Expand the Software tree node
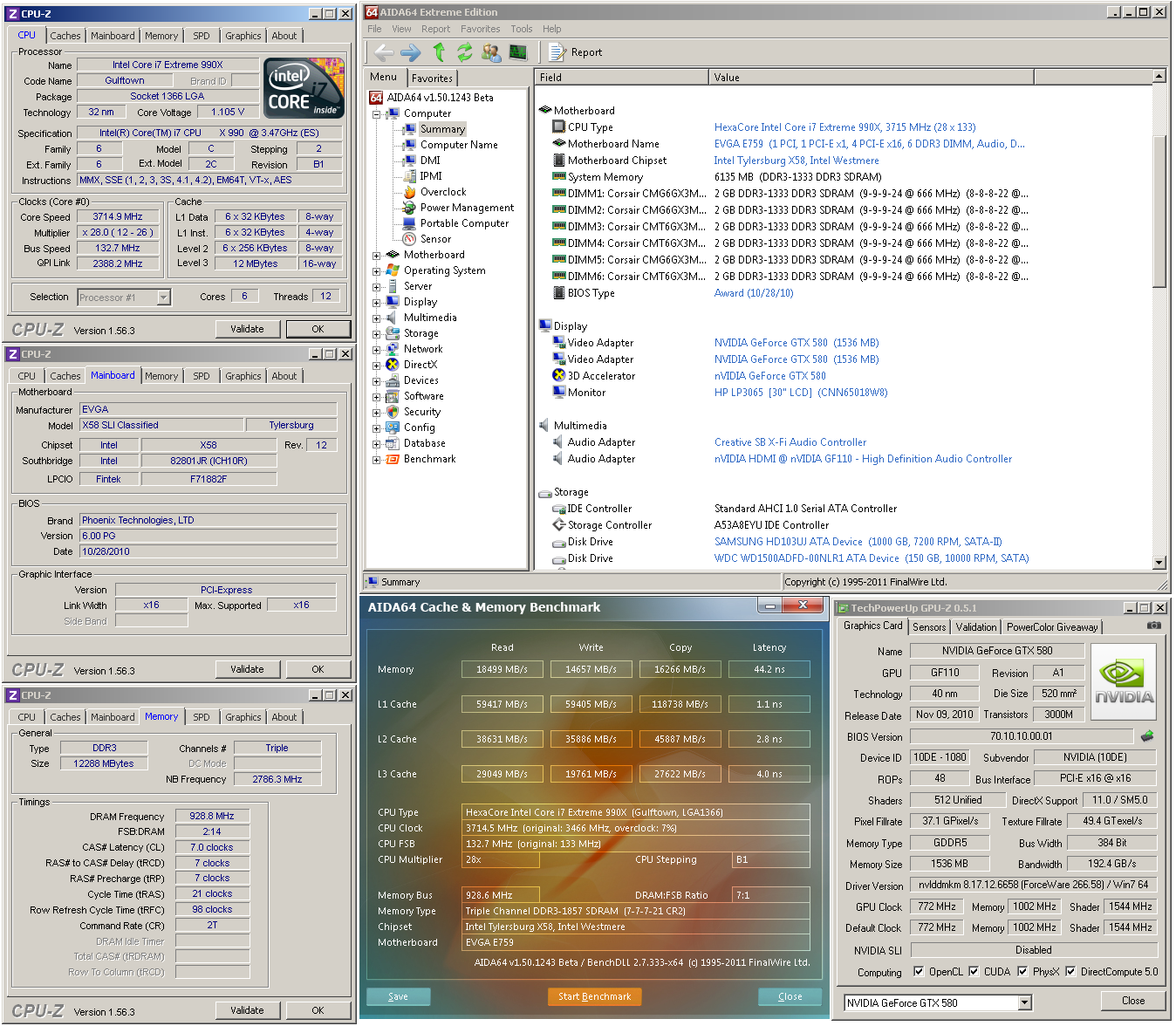This screenshot has height=1026, width=1176. [376, 396]
